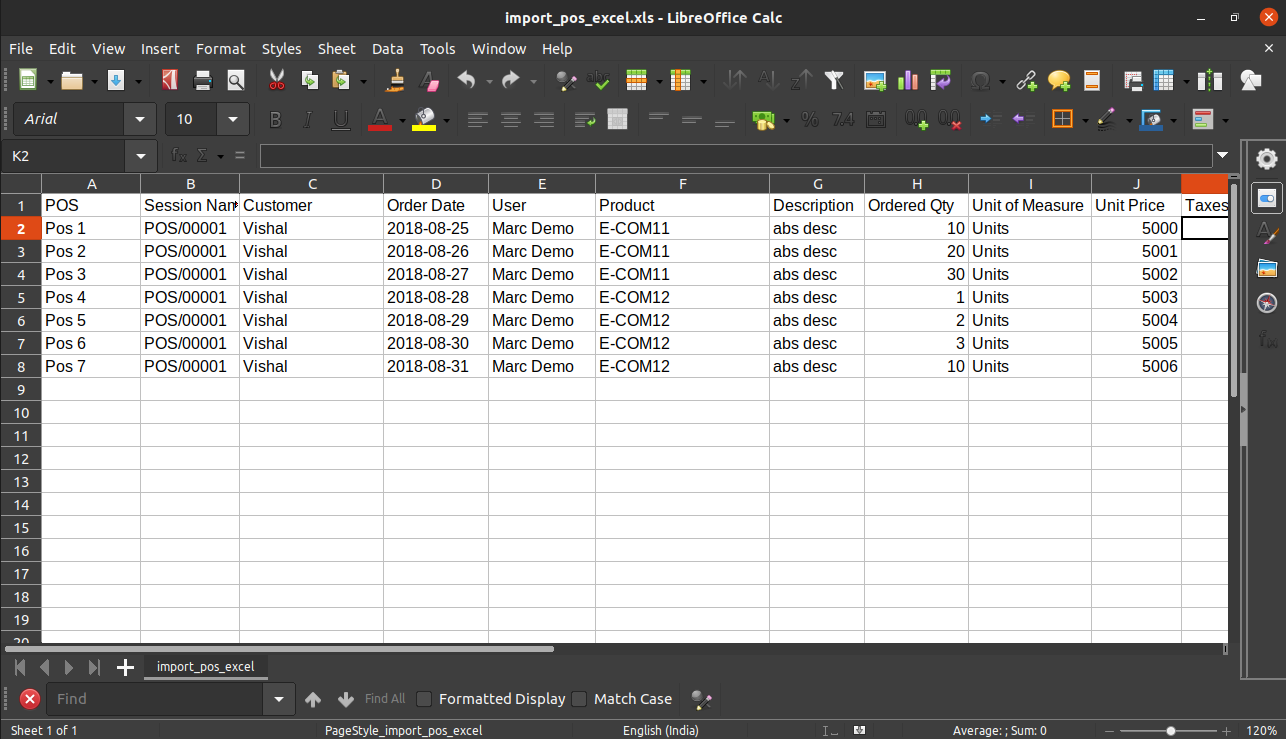Expand the formula bar
This screenshot has height=739, width=1286.
point(1222,156)
